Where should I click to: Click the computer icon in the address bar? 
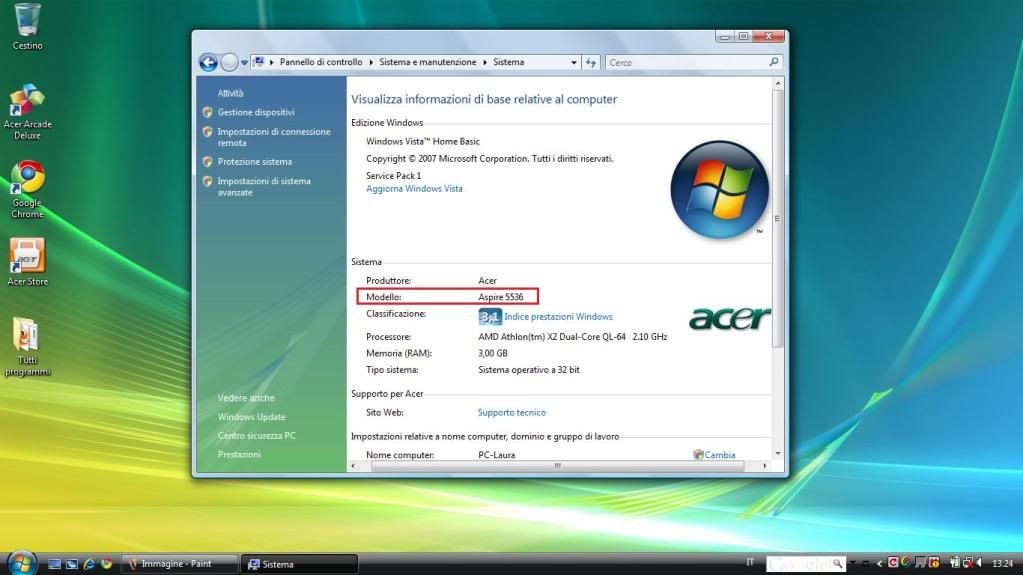259,62
